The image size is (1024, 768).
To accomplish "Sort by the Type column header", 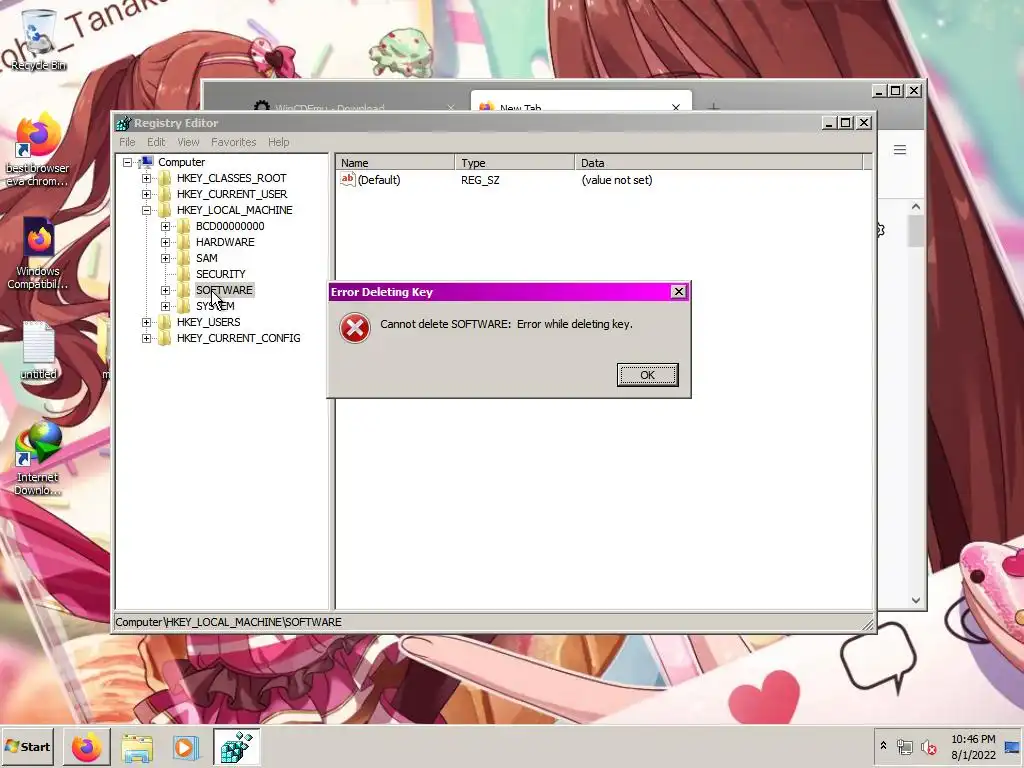I will pos(515,163).
